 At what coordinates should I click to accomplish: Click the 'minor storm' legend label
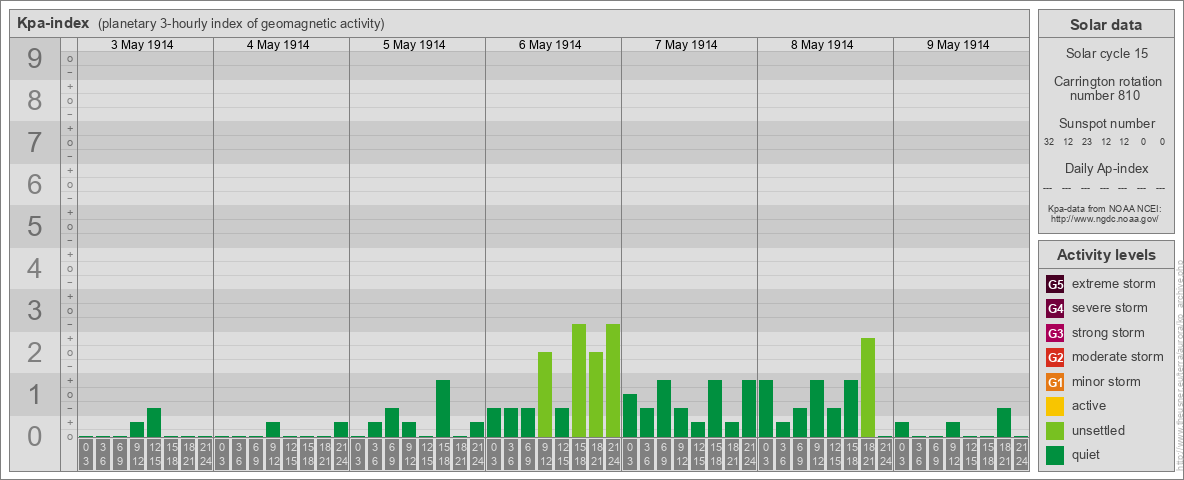point(1106,382)
